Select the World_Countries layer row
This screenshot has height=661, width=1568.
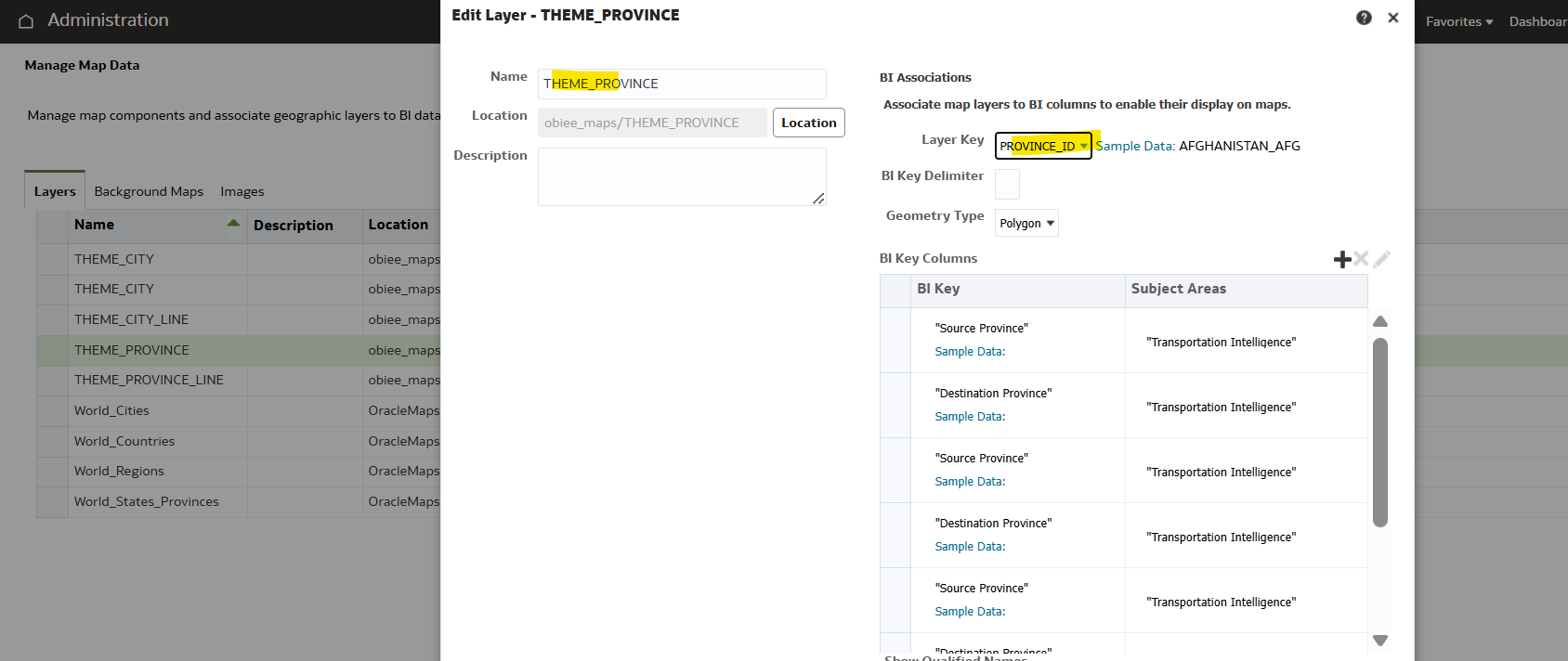click(x=239, y=441)
